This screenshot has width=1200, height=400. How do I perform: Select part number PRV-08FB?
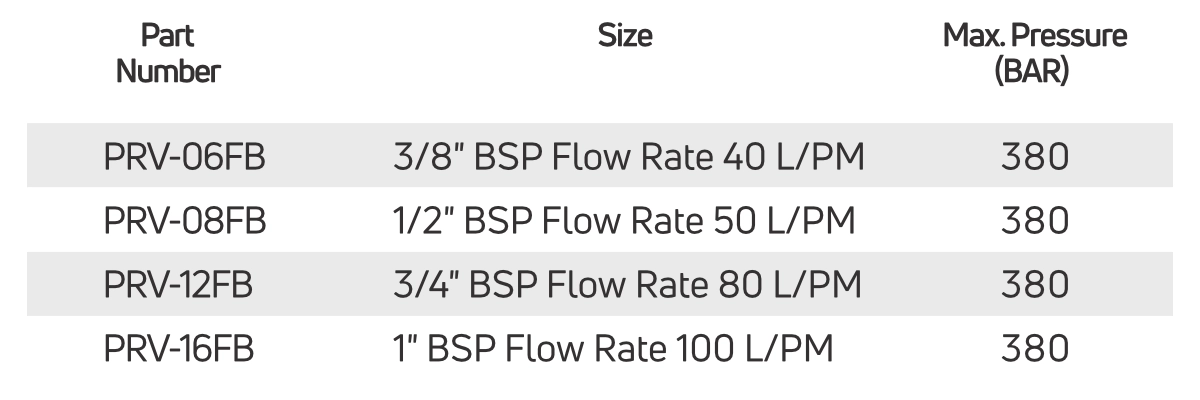[185, 221]
